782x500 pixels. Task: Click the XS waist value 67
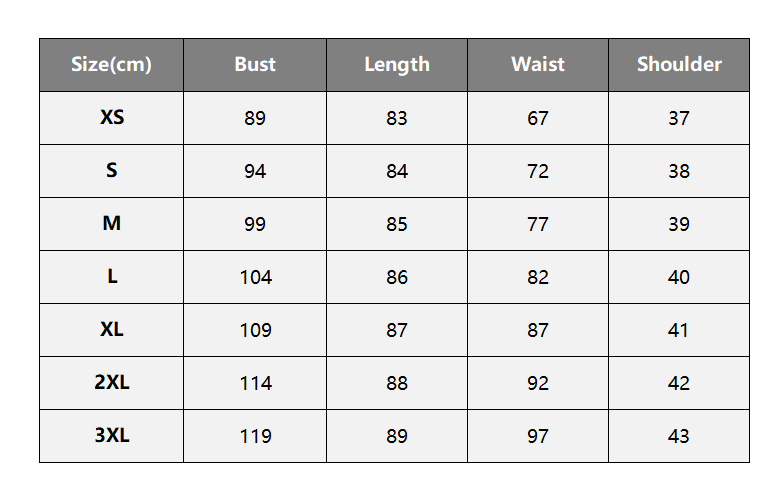(x=538, y=119)
